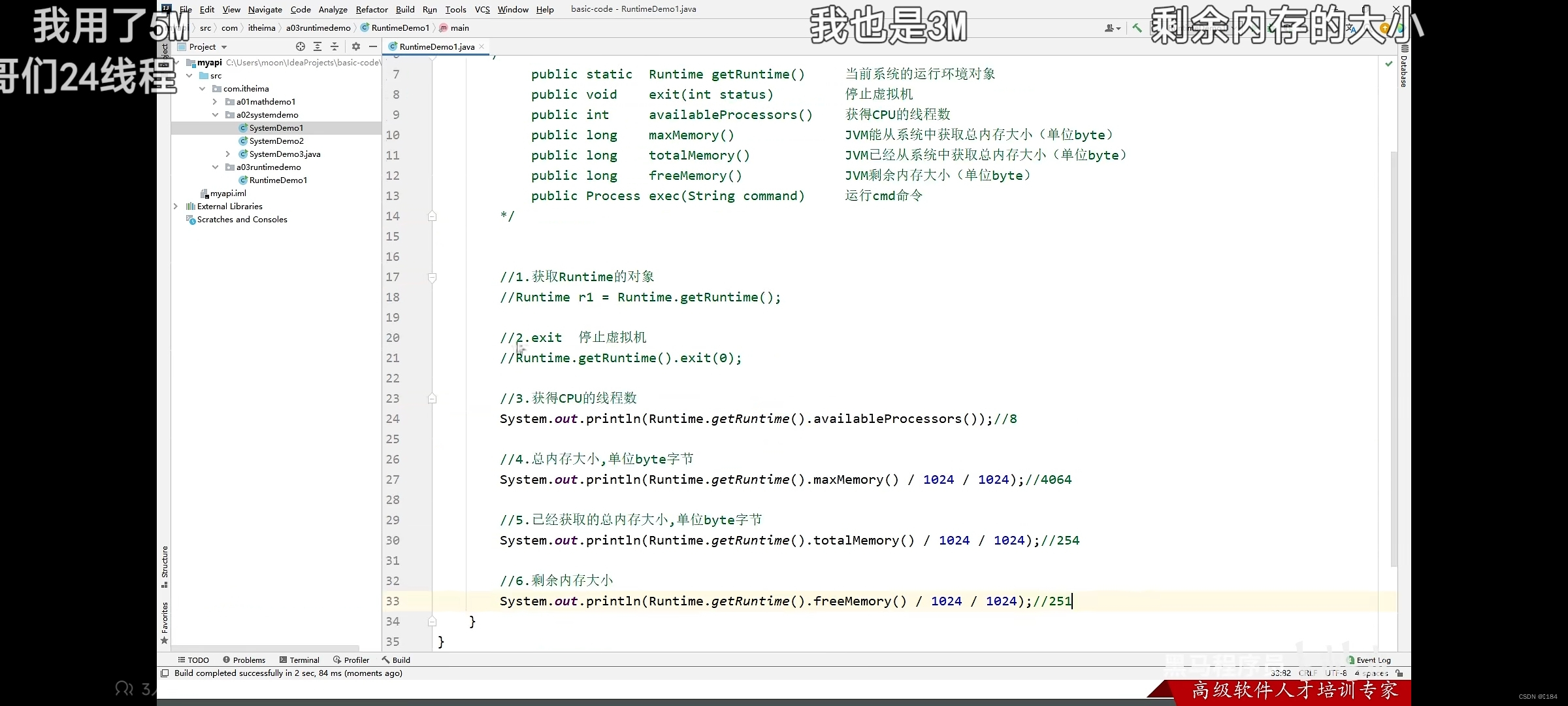The height and width of the screenshot is (706, 1568).
Task: Open the Terminal tool window
Action: click(x=299, y=660)
